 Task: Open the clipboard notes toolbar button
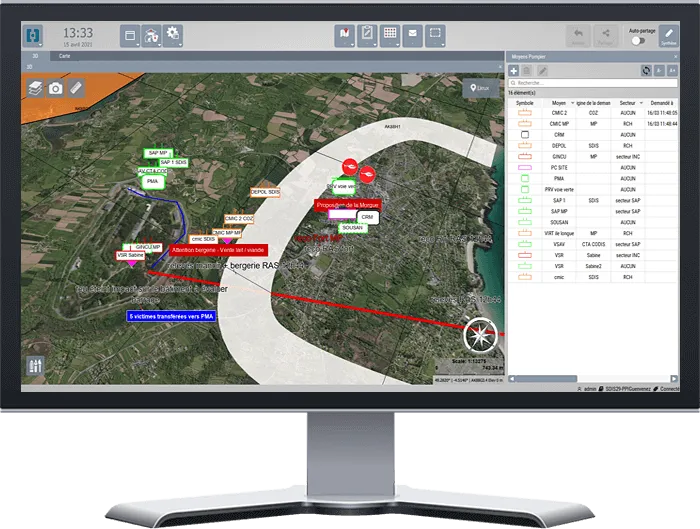click(x=367, y=36)
